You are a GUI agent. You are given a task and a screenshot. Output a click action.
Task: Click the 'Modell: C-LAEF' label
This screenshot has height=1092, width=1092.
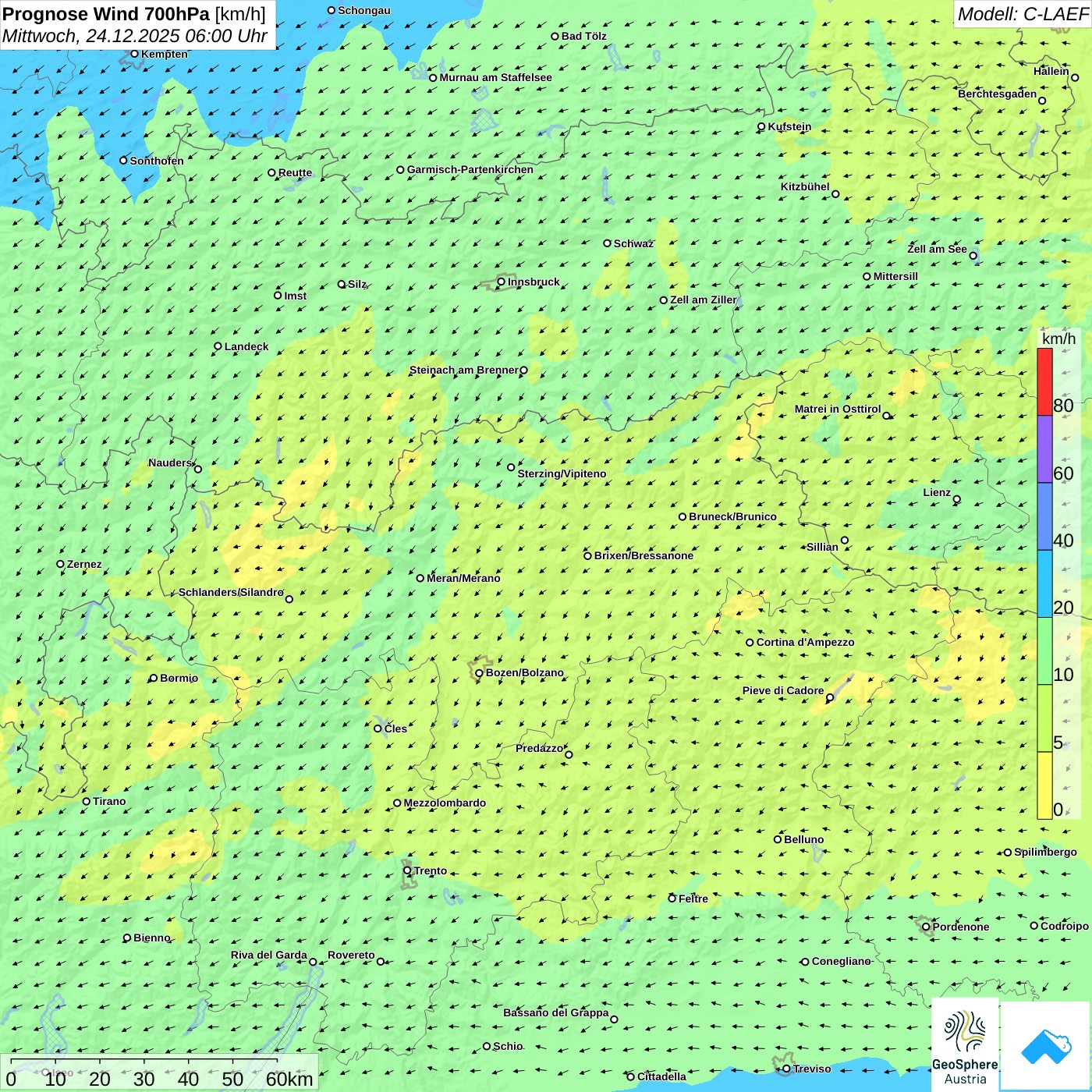click(1023, 14)
